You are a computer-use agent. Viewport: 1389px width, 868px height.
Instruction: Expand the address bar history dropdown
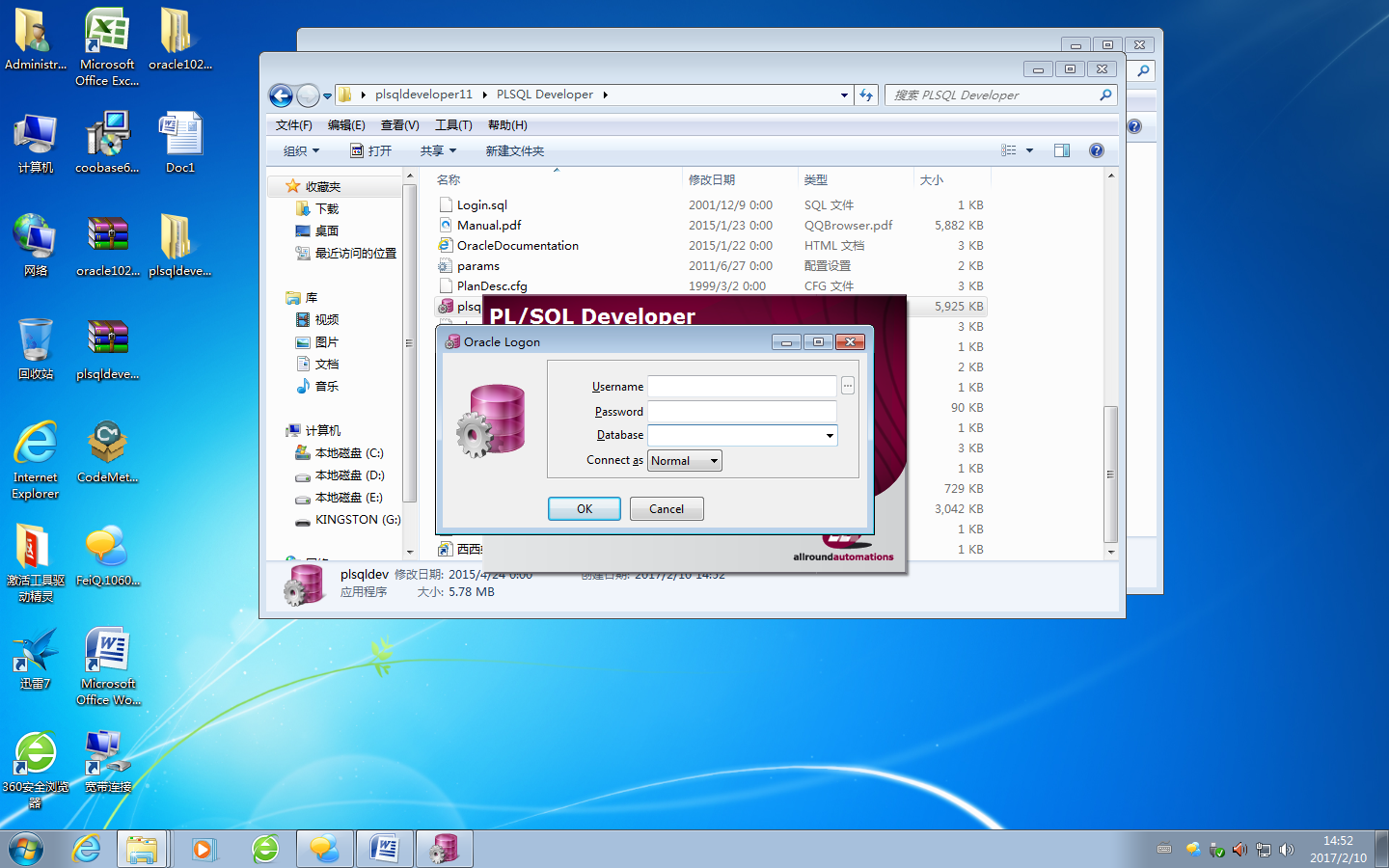(x=844, y=95)
